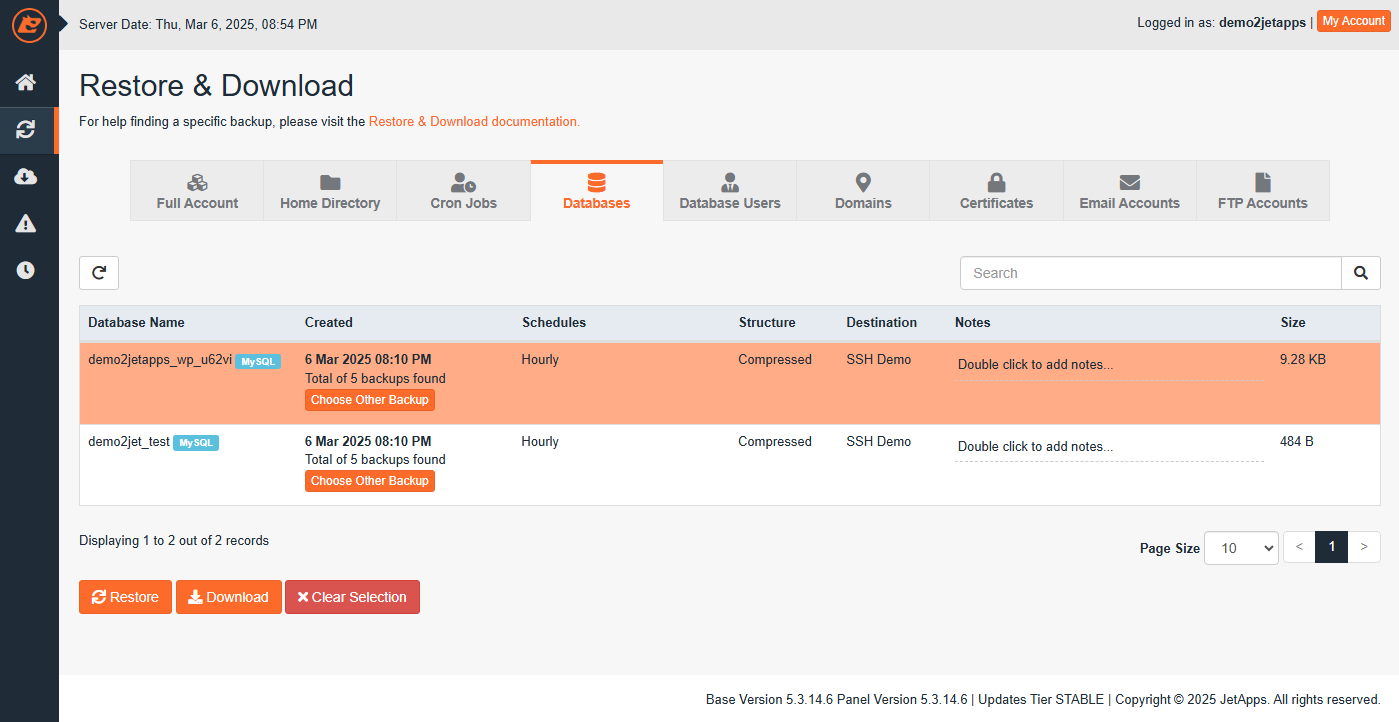Viewport: 1399px width, 722px height.
Task: Switch to the Email Accounts tab
Action: (x=1129, y=191)
